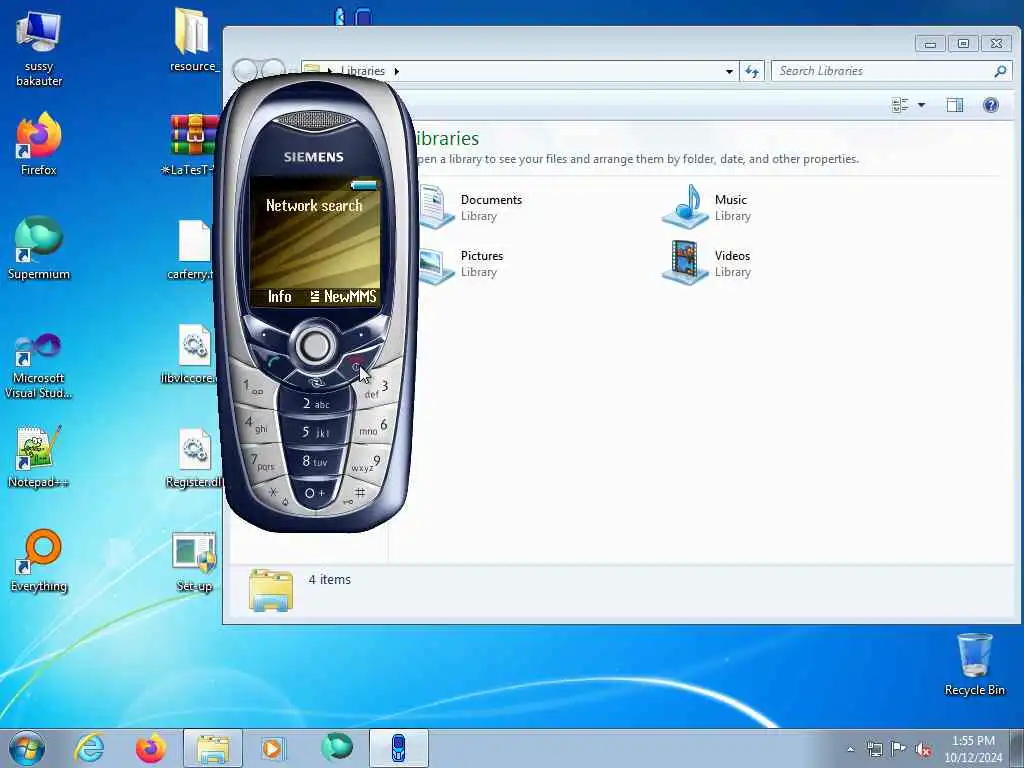This screenshot has width=1024, height=768.
Task: Select the libvlccore file icon
Action: tap(192, 354)
